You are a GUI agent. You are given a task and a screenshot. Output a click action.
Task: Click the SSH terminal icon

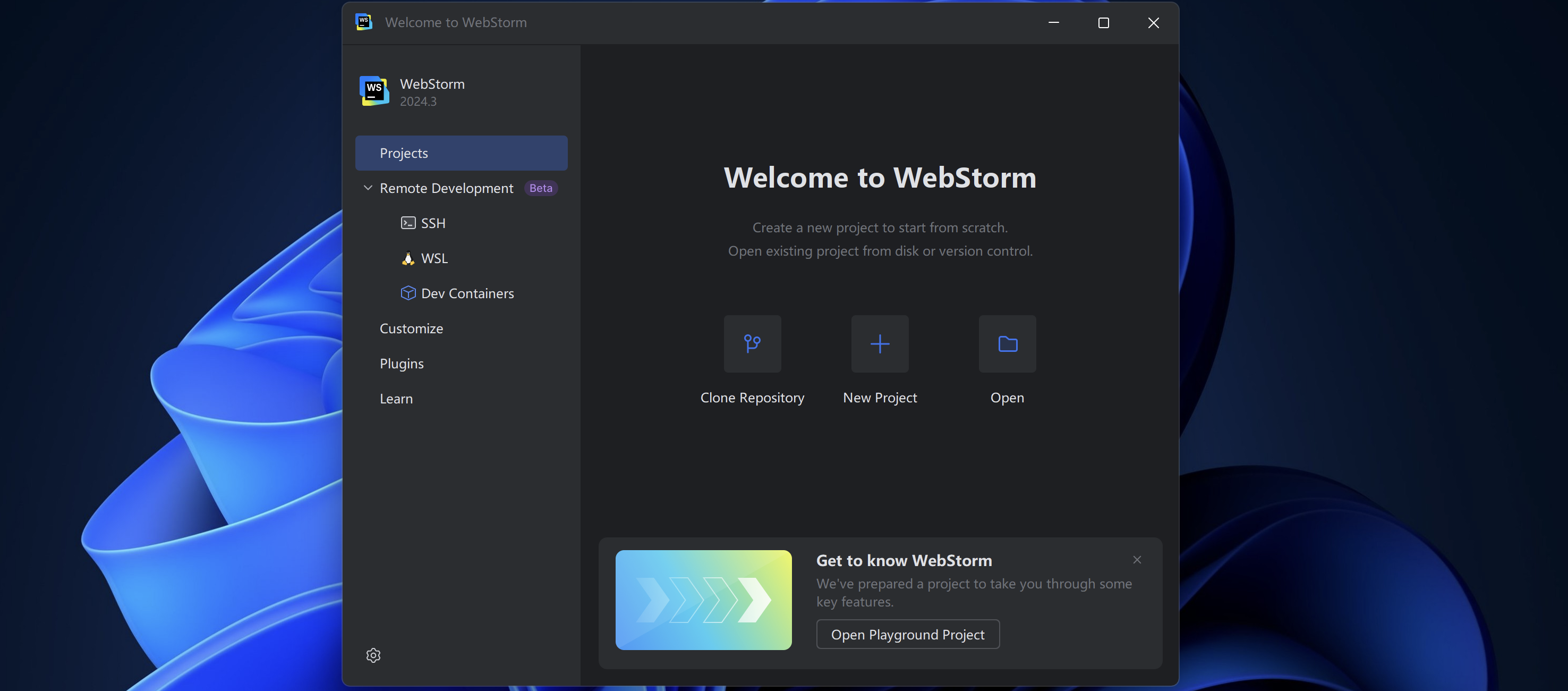click(x=408, y=223)
